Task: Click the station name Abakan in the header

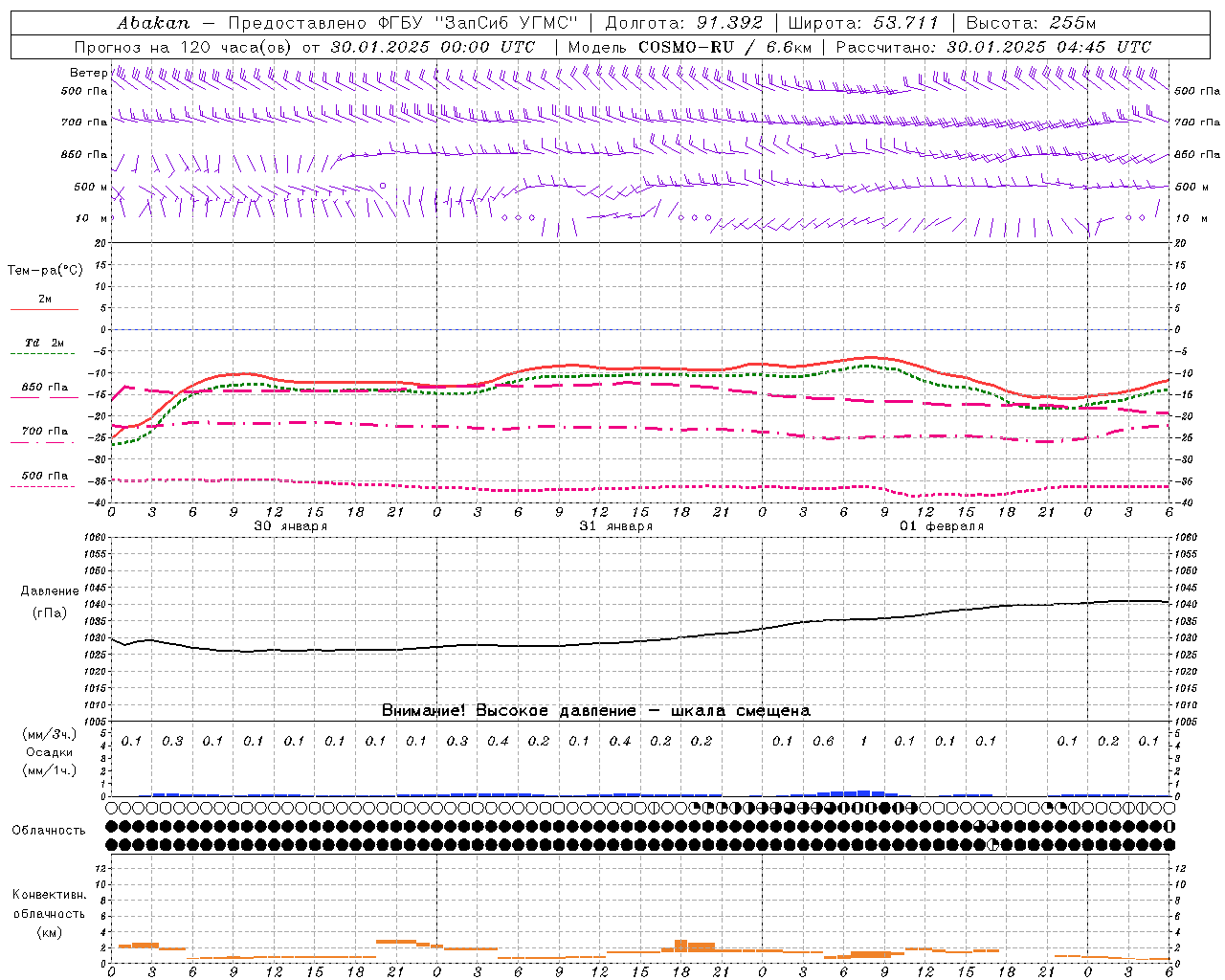Action: 153,23
